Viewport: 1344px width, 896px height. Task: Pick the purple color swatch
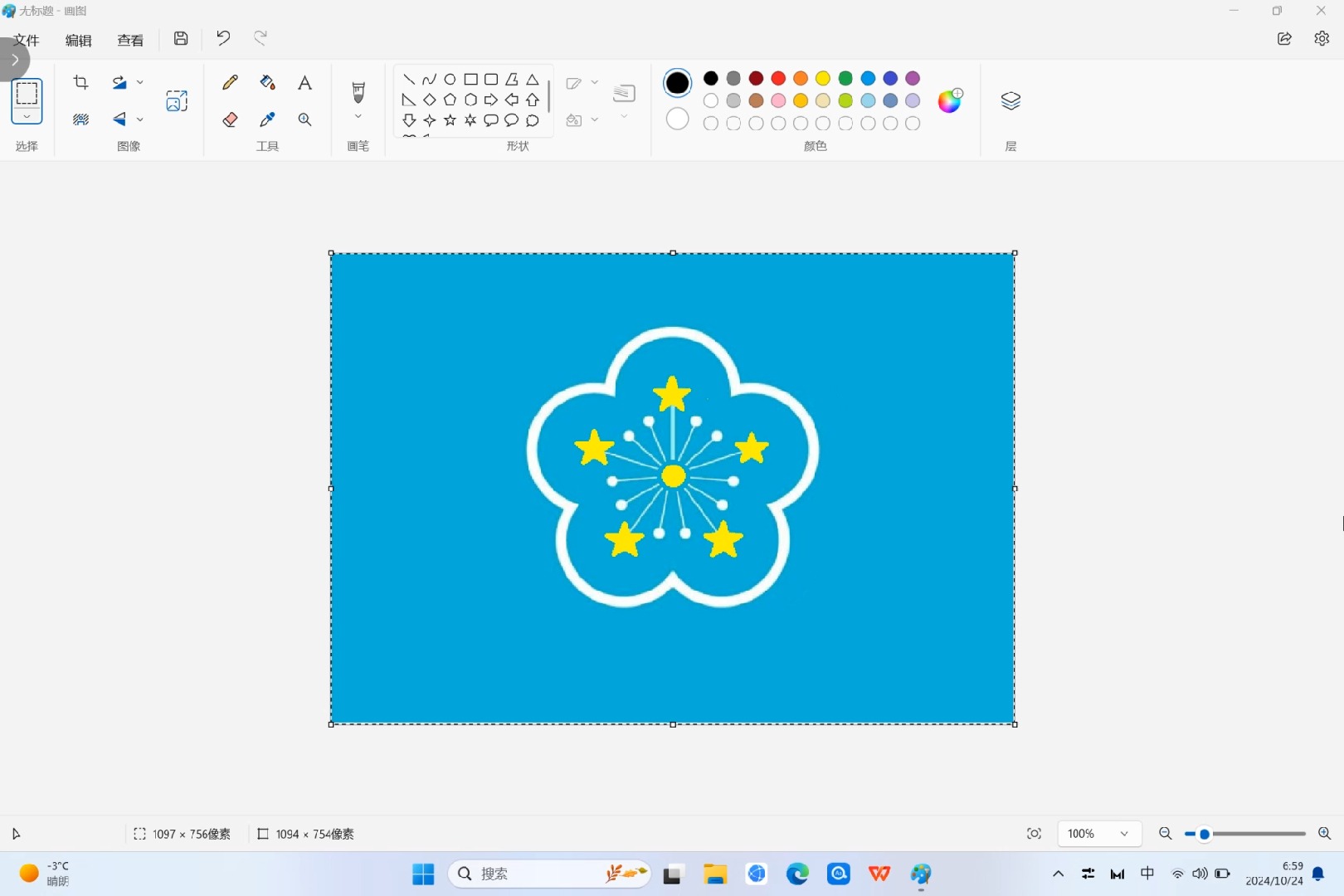[x=913, y=78]
